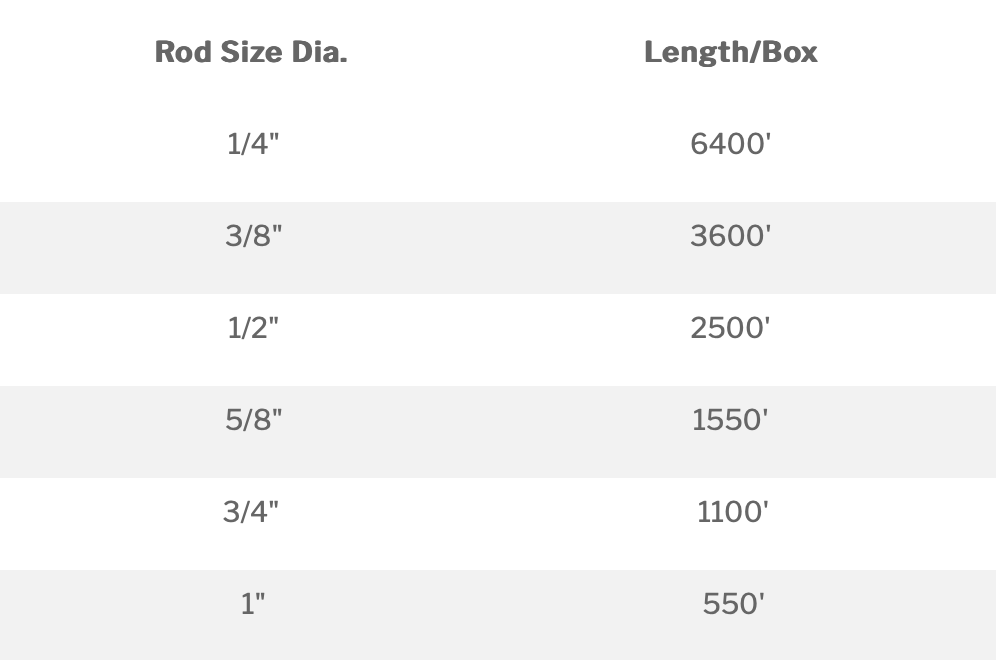The image size is (996, 660).
Task: Click the 3/8" rod size cell
Action: pyautogui.click(x=253, y=236)
